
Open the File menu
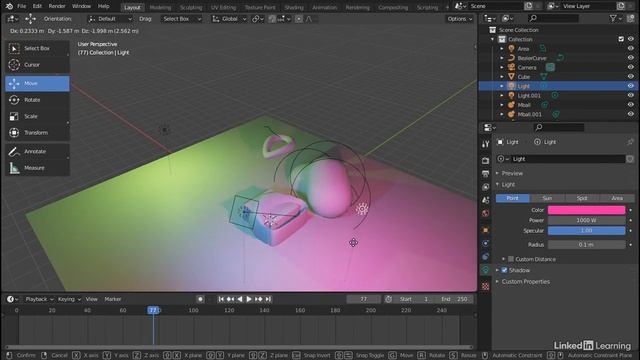pos(21,7)
